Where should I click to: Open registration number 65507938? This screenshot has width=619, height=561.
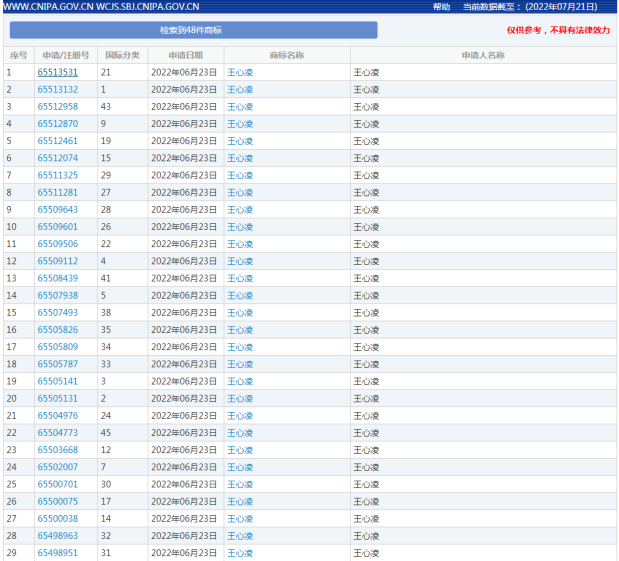(57, 295)
